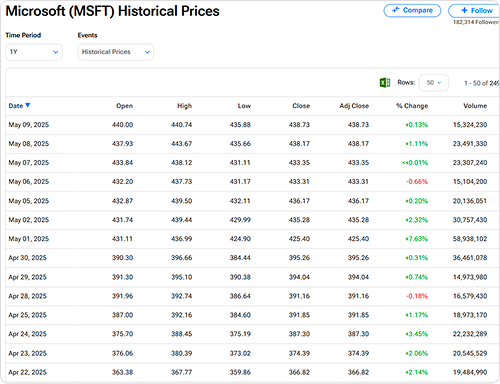Click the Compare button

[x=412, y=10]
